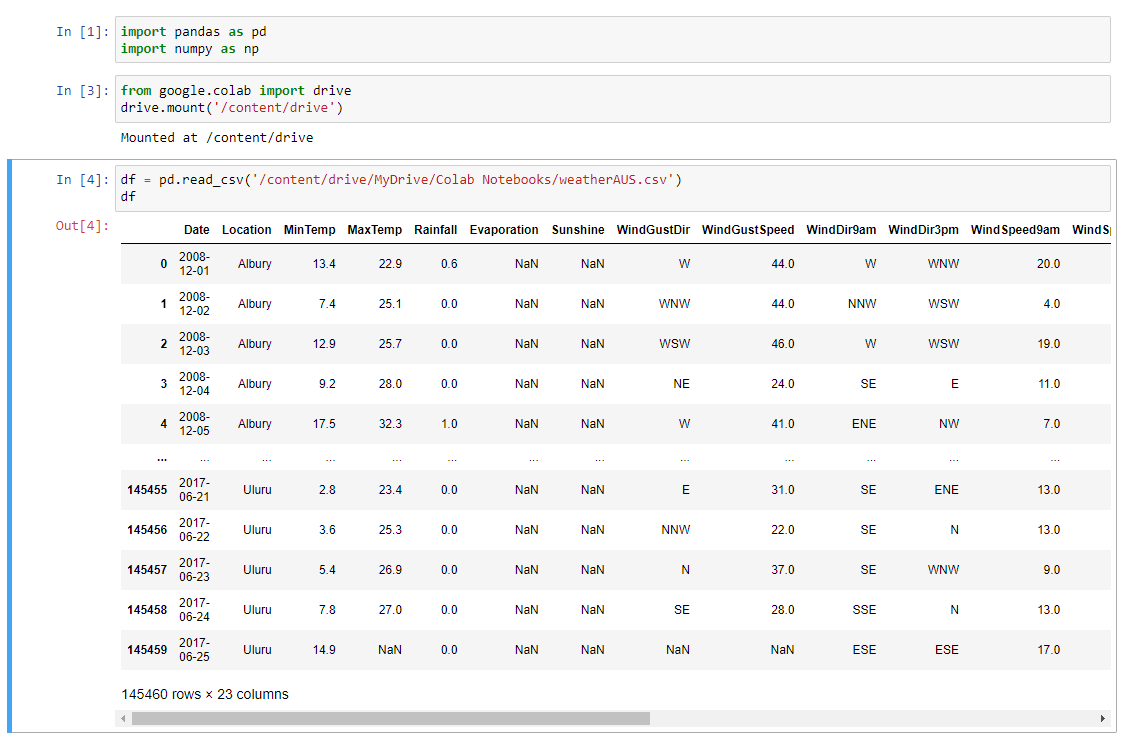Click inside the pd.read_csv code cell
Screen dimensions: 1126x734
pyautogui.click(x=613, y=188)
